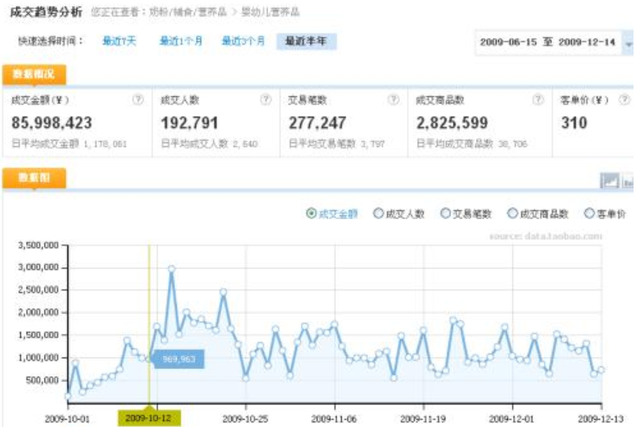
Task: Select 最近3个月 quick time range
Action: [x=244, y=42]
